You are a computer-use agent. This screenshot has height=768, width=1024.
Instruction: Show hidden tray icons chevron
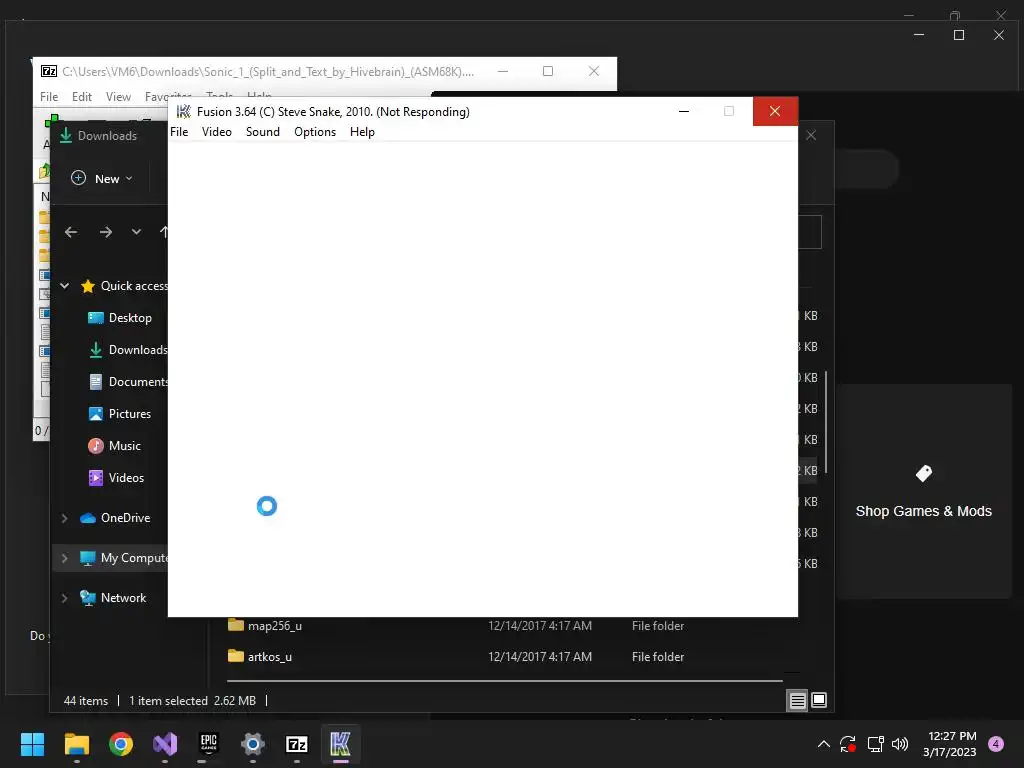tap(824, 744)
